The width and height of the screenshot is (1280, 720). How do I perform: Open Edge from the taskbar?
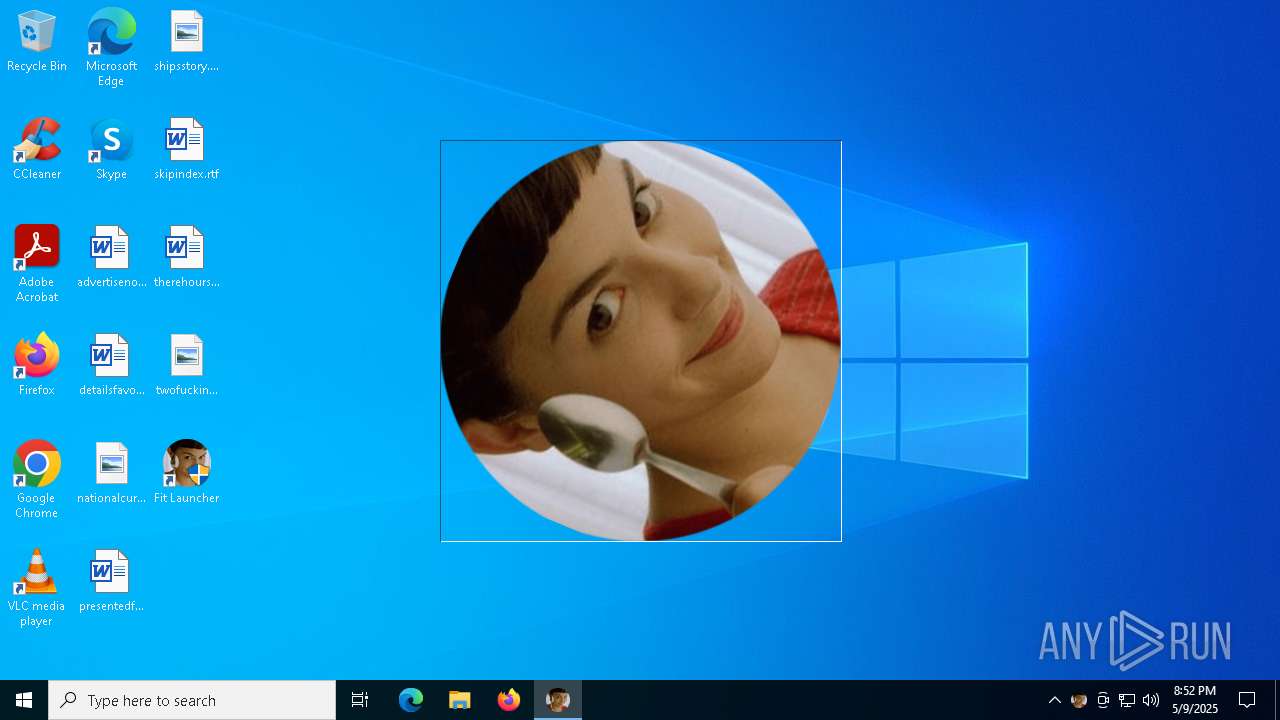click(x=411, y=700)
